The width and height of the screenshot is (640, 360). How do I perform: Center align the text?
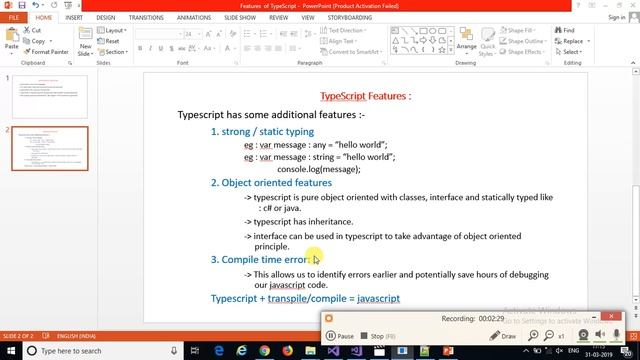tap(258, 48)
